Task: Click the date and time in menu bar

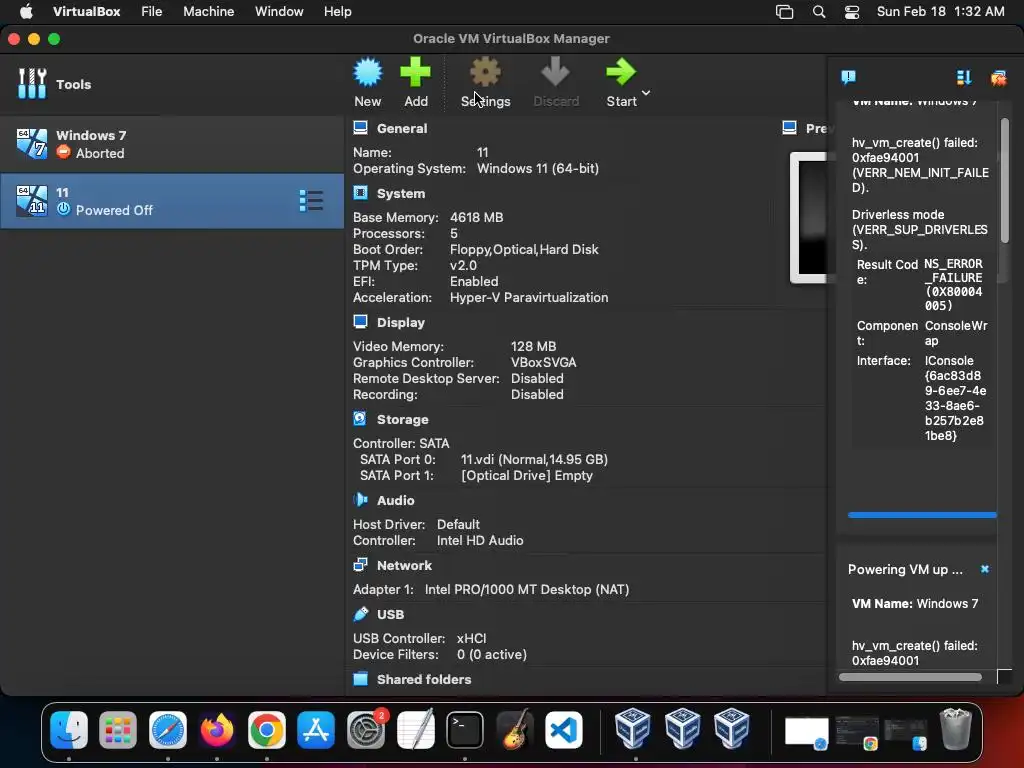Action: pos(940,12)
